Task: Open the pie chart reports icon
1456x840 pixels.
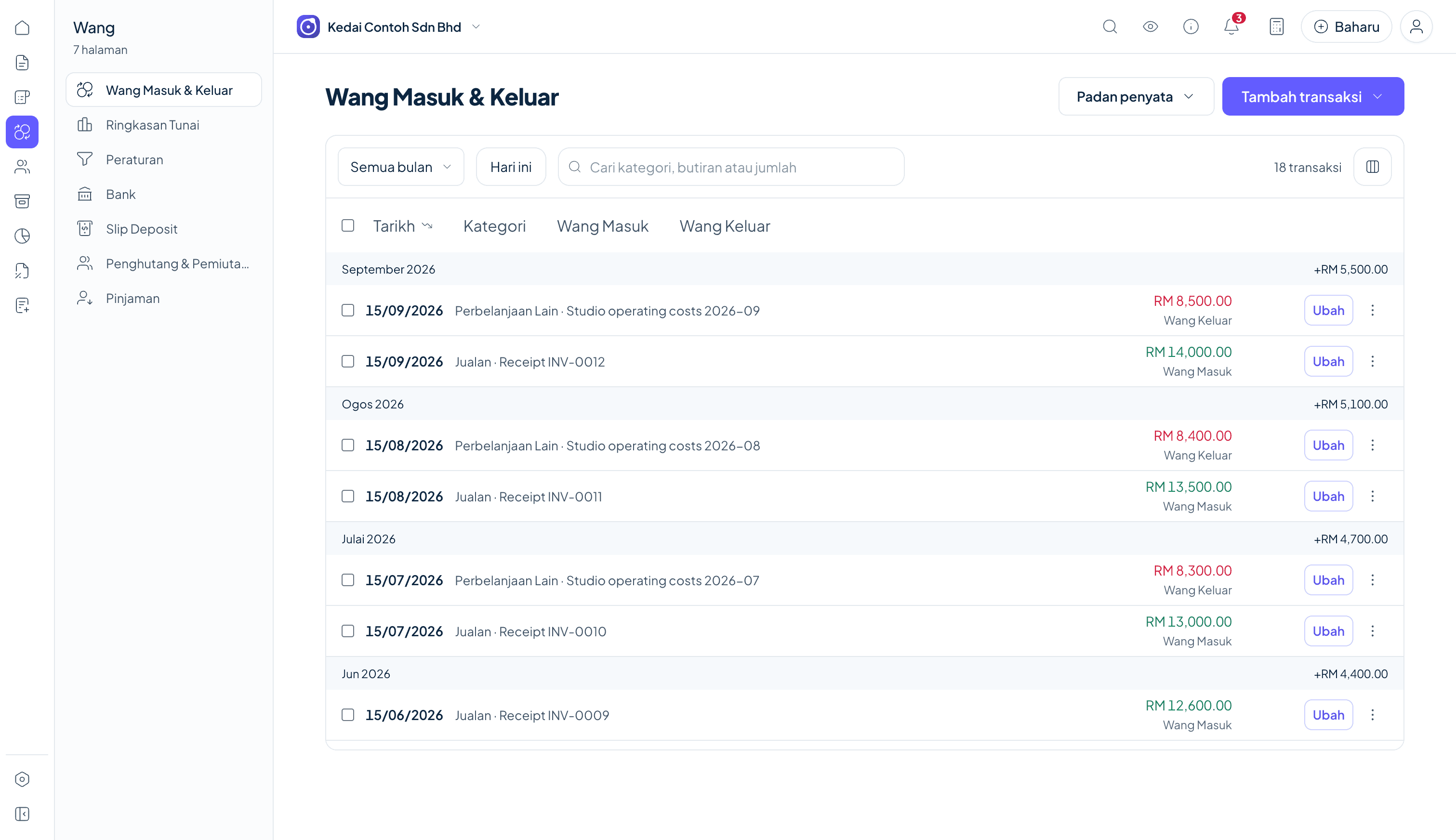Action: (x=22, y=236)
